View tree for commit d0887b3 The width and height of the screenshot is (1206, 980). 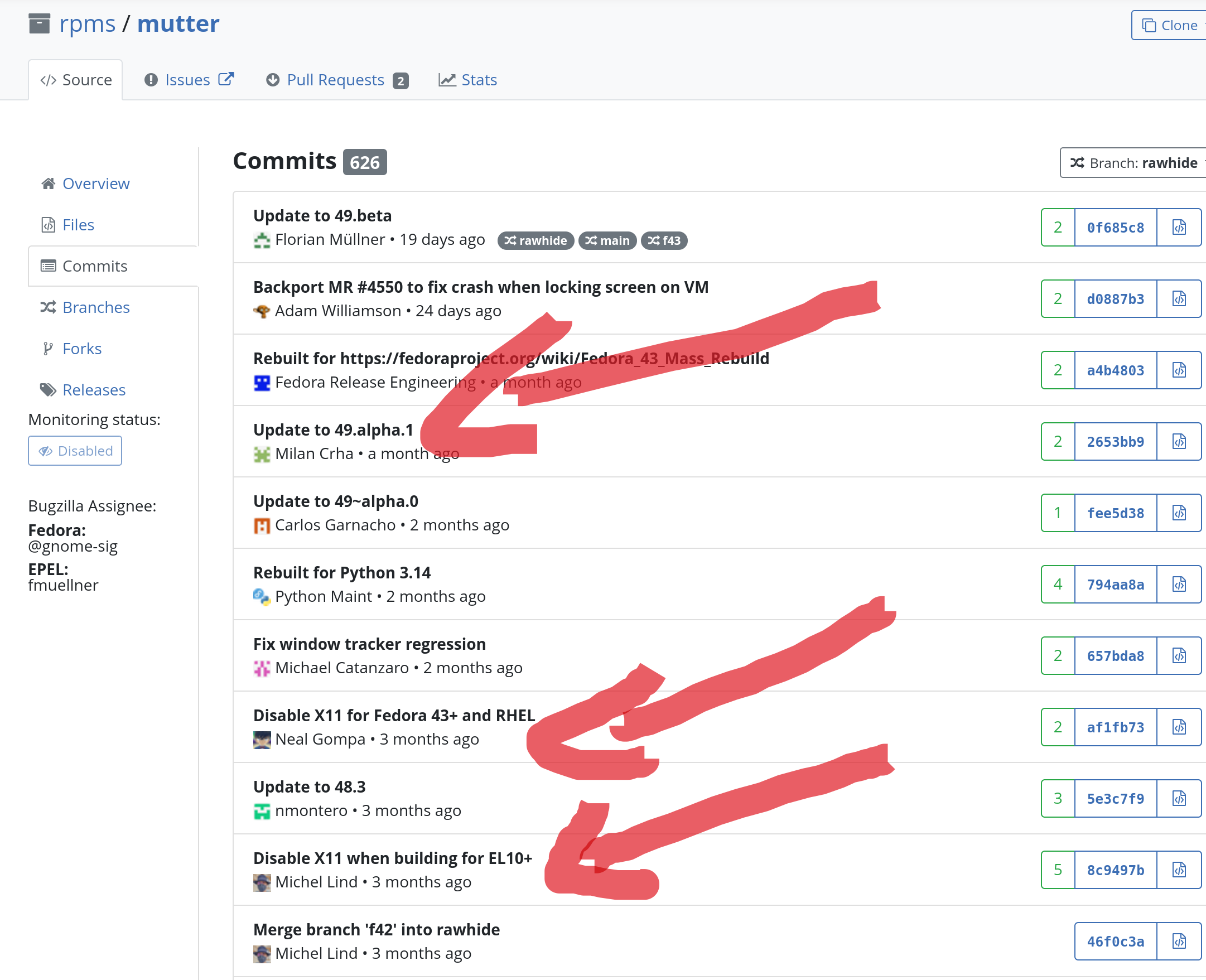click(x=1179, y=298)
